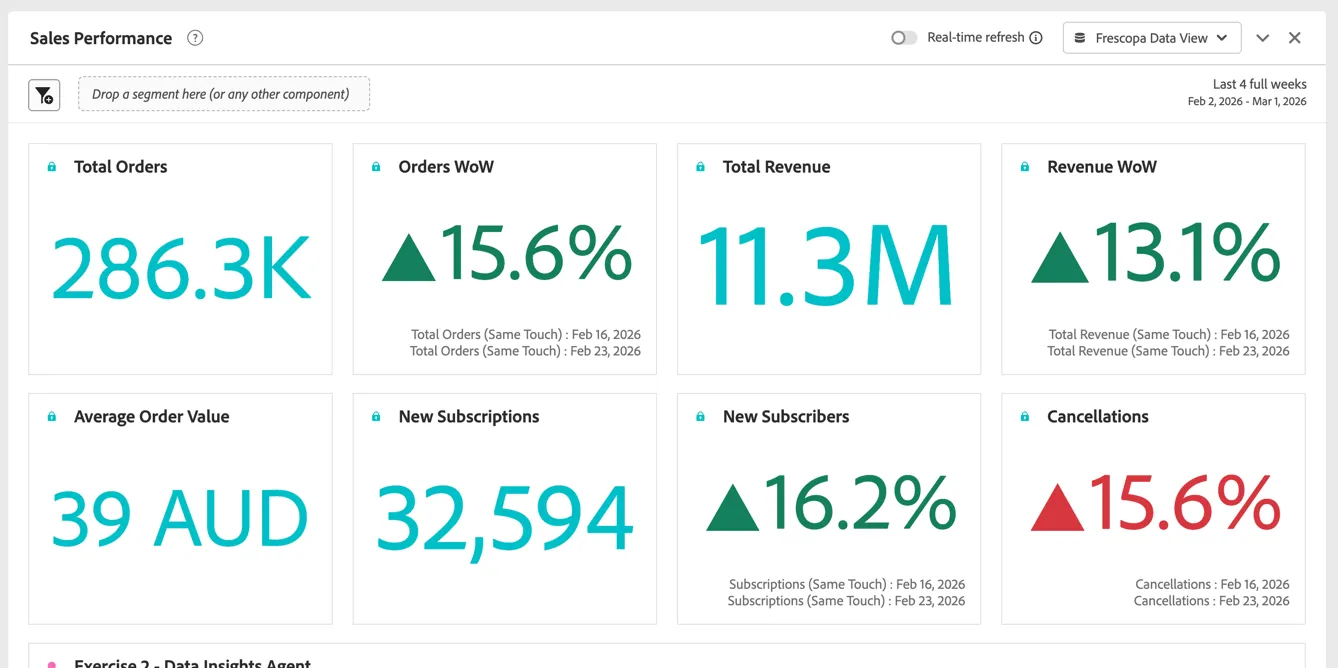Image resolution: width=1338 pixels, height=668 pixels.
Task: Click the Cancellations Feb 23, 2026 legend line
Action: pos(1212,601)
